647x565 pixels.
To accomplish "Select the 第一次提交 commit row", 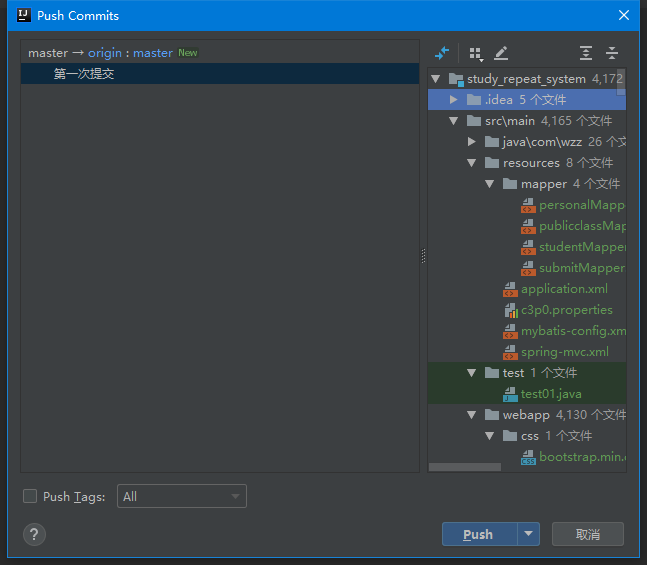I will point(220,73).
